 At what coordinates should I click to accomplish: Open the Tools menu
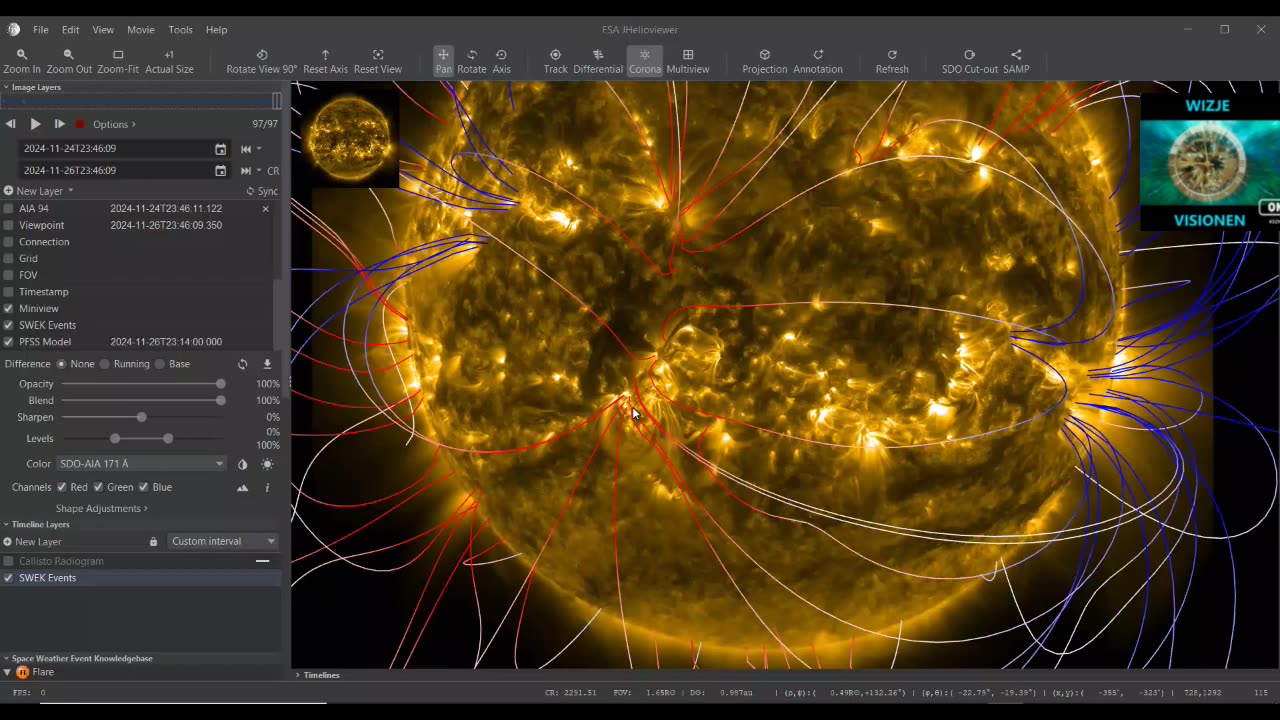(x=180, y=30)
